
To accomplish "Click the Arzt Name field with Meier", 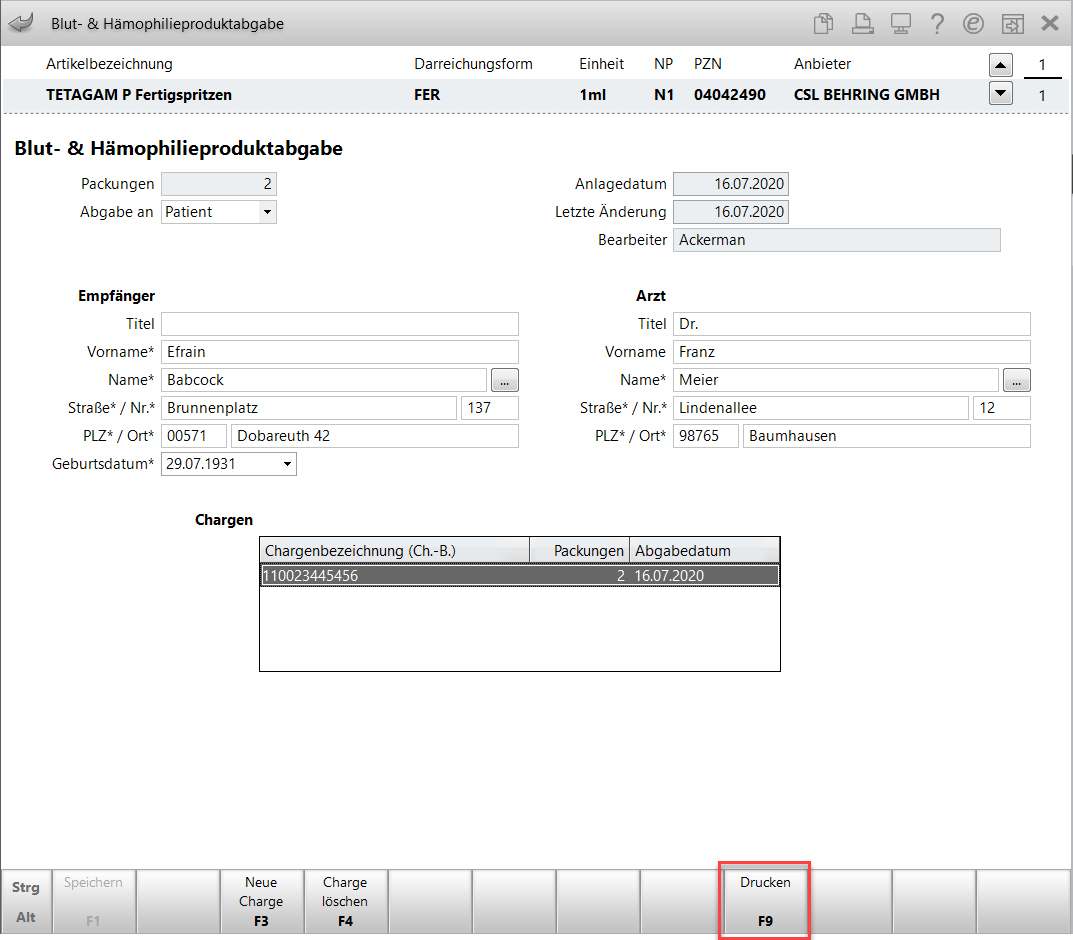I will pos(836,380).
